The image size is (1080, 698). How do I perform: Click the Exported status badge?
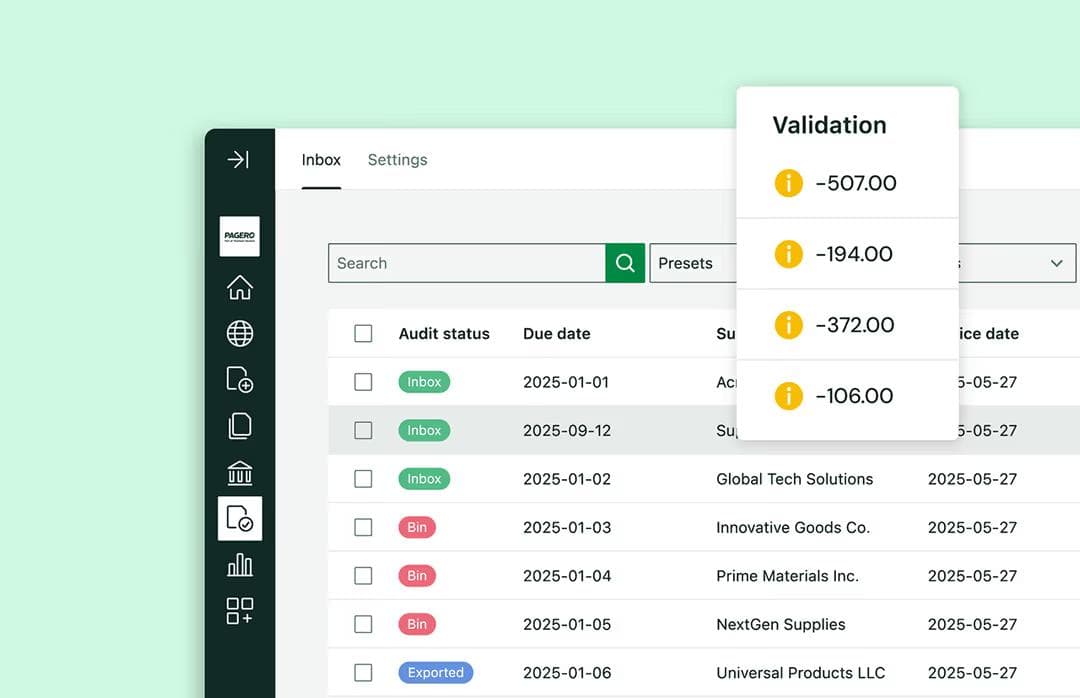coord(435,673)
